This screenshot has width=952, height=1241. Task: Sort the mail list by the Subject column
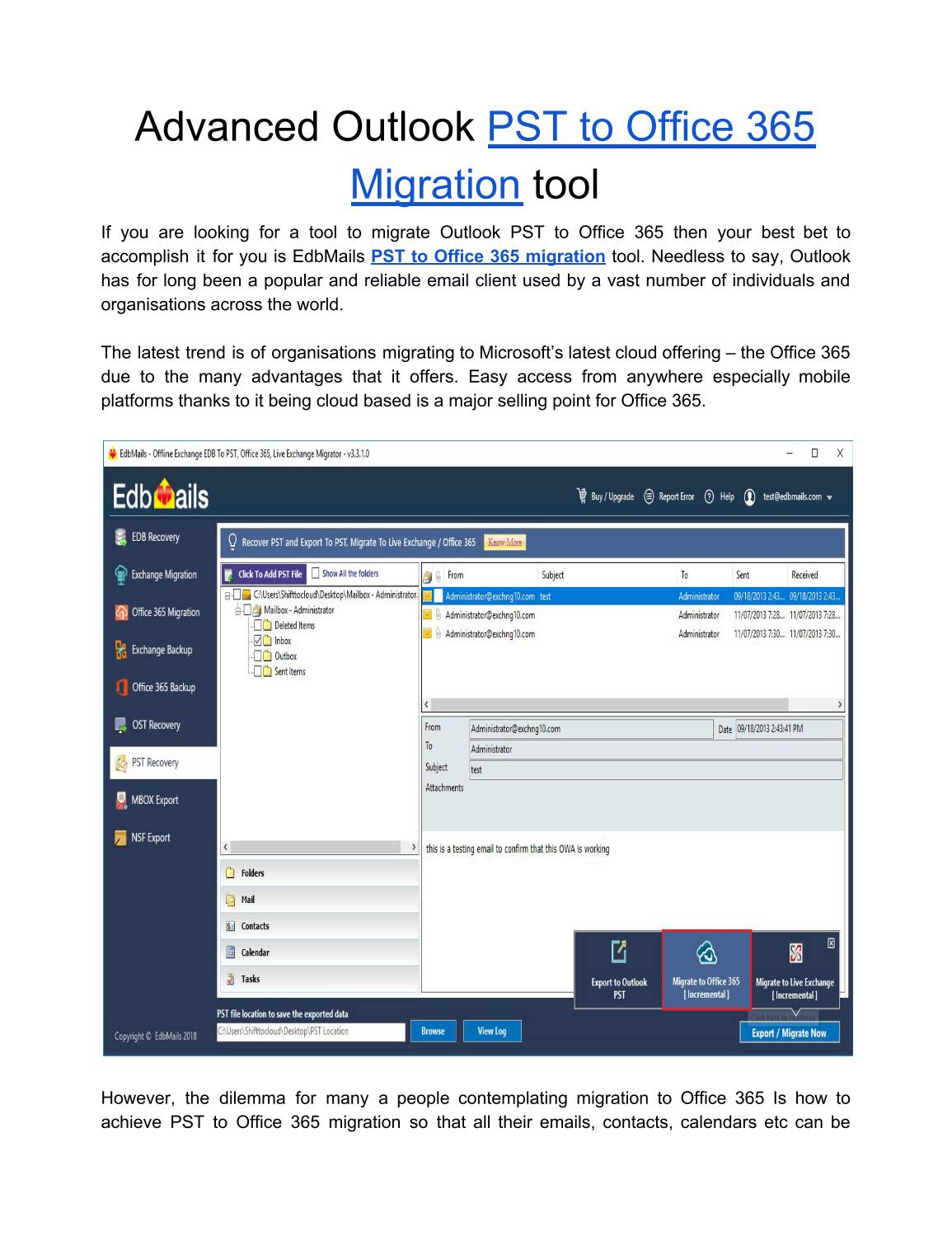pyautogui.click(x=607, y=576)
